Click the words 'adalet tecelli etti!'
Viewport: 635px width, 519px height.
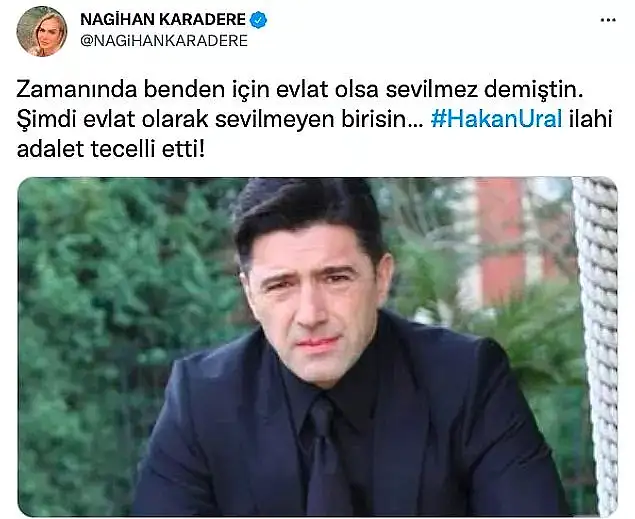(111, 149)
